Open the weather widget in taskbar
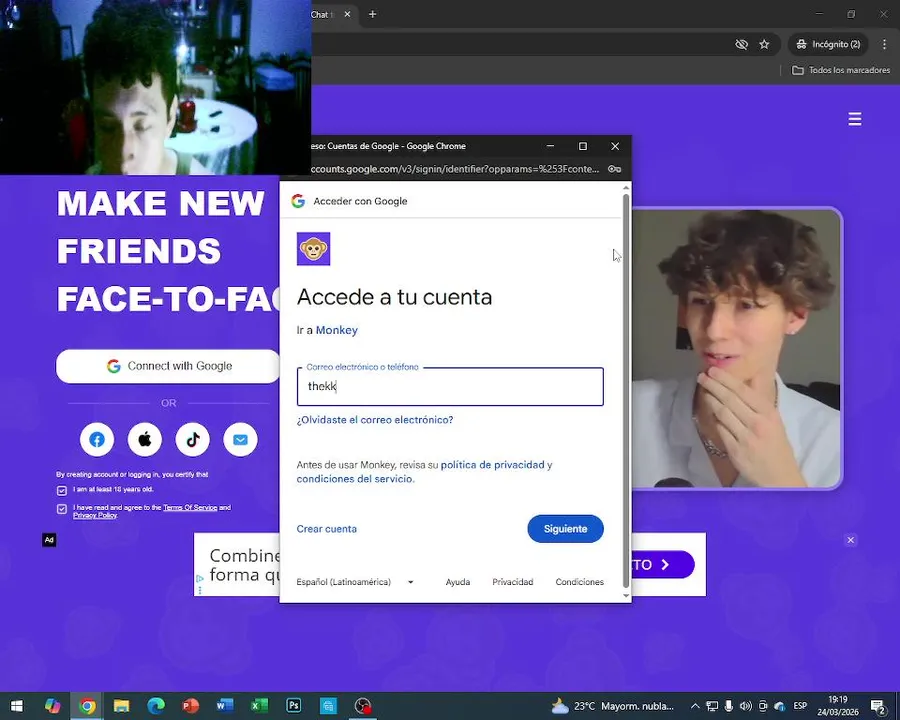Screen dimensions: 900x720 click(x=612, y=706)
